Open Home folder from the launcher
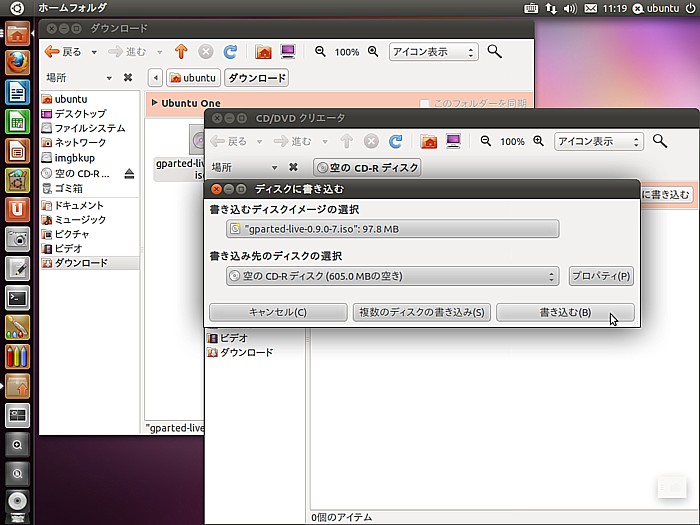This screenshot has height=525, width=700. (x=17, y=33)
